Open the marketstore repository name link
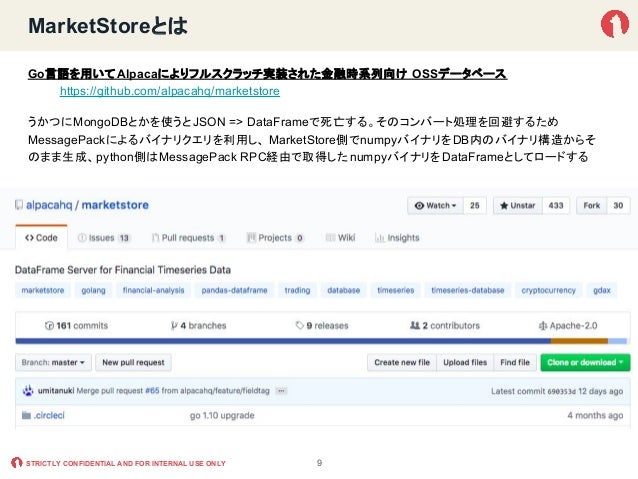Viewport: 638px width, 479px height. (115, 205)
